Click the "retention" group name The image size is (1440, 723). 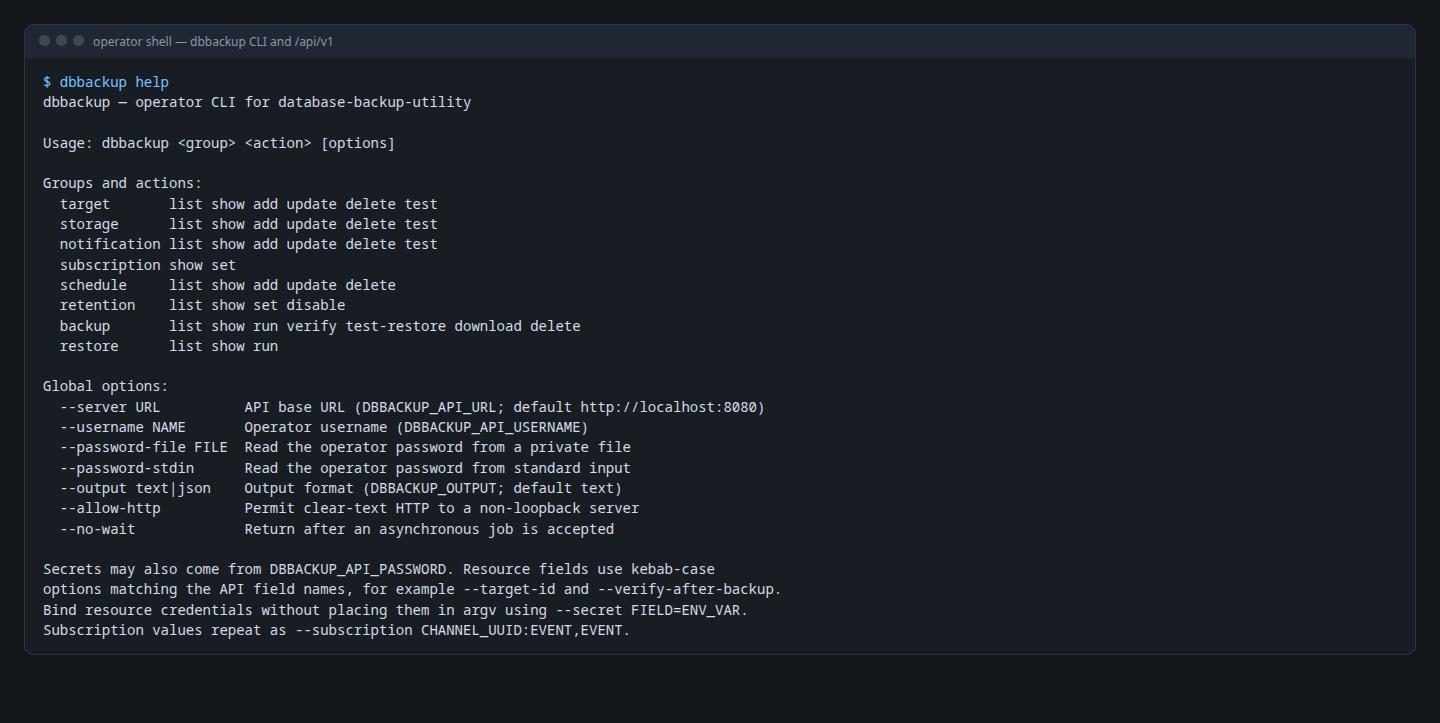pyautogui.click(x=97, y=305)
